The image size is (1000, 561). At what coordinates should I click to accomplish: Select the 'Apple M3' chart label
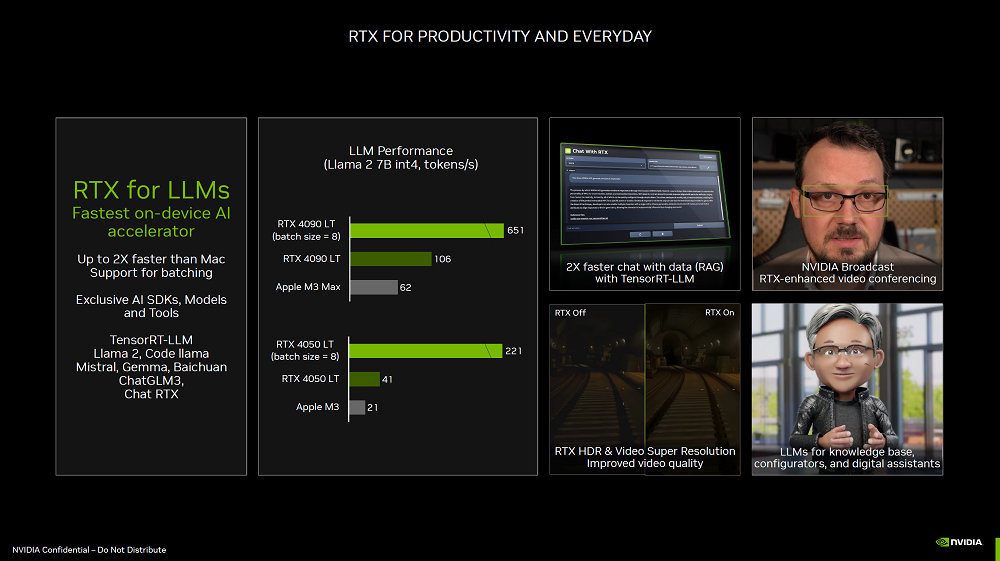pyautogui.click(x=318, y=407)
